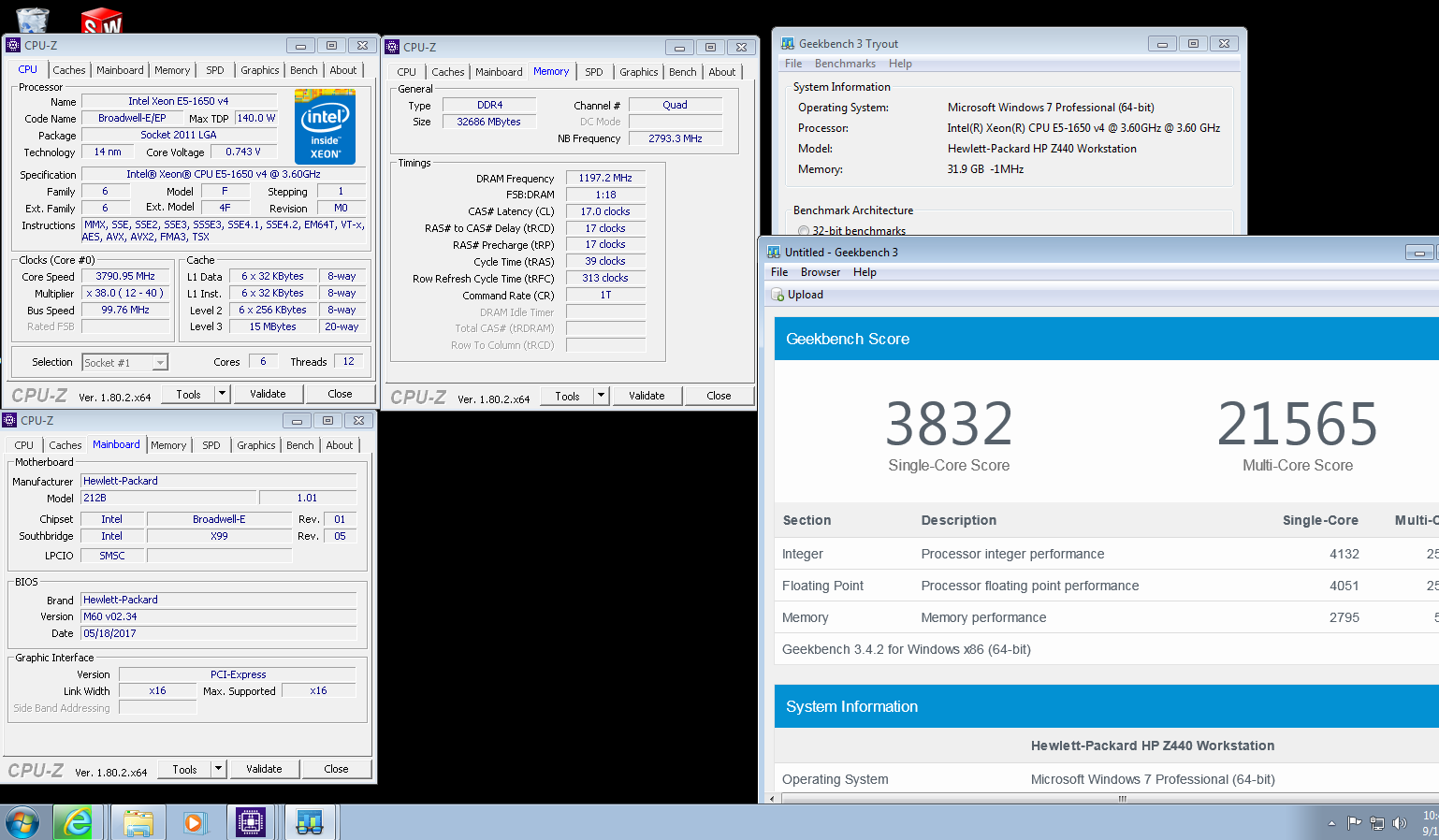Select the Mainboard tab in the Memory window
The image size is (1439, 840).
pos(499,72)
